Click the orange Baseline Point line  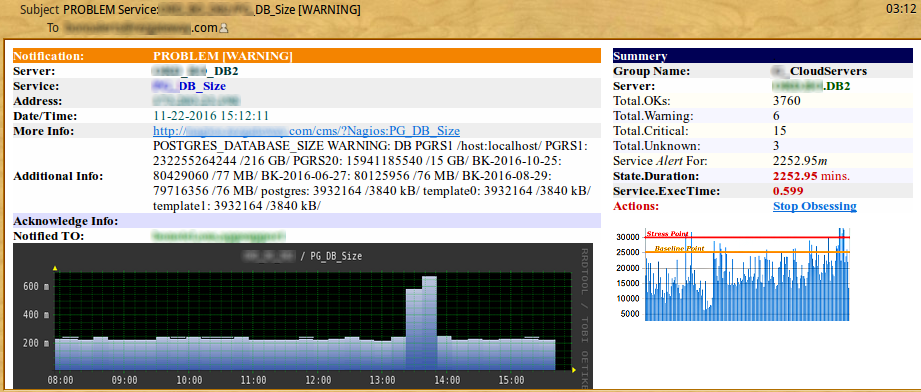(747, 252)
